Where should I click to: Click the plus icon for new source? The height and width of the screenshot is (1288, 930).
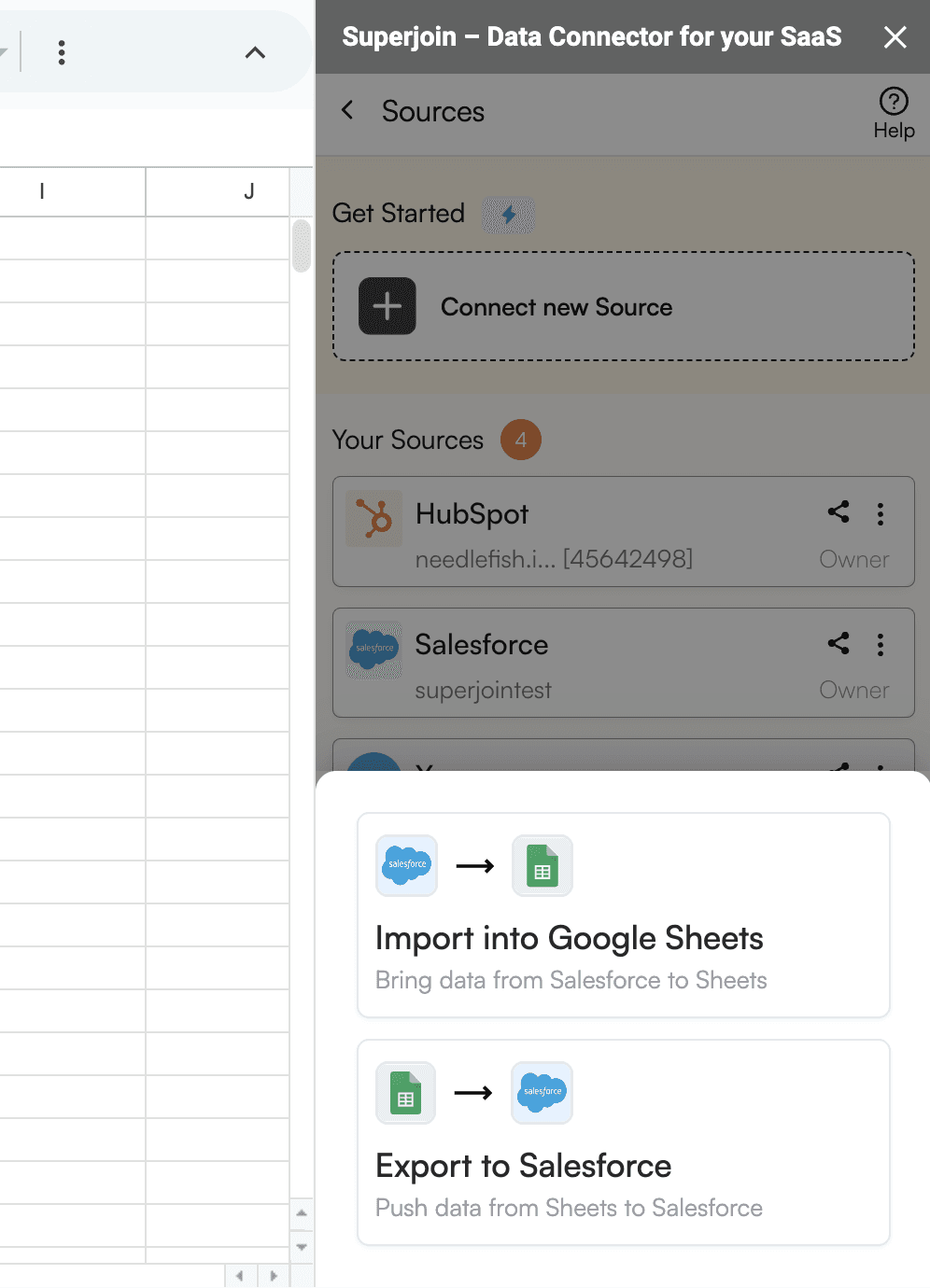tap(387, 306)
